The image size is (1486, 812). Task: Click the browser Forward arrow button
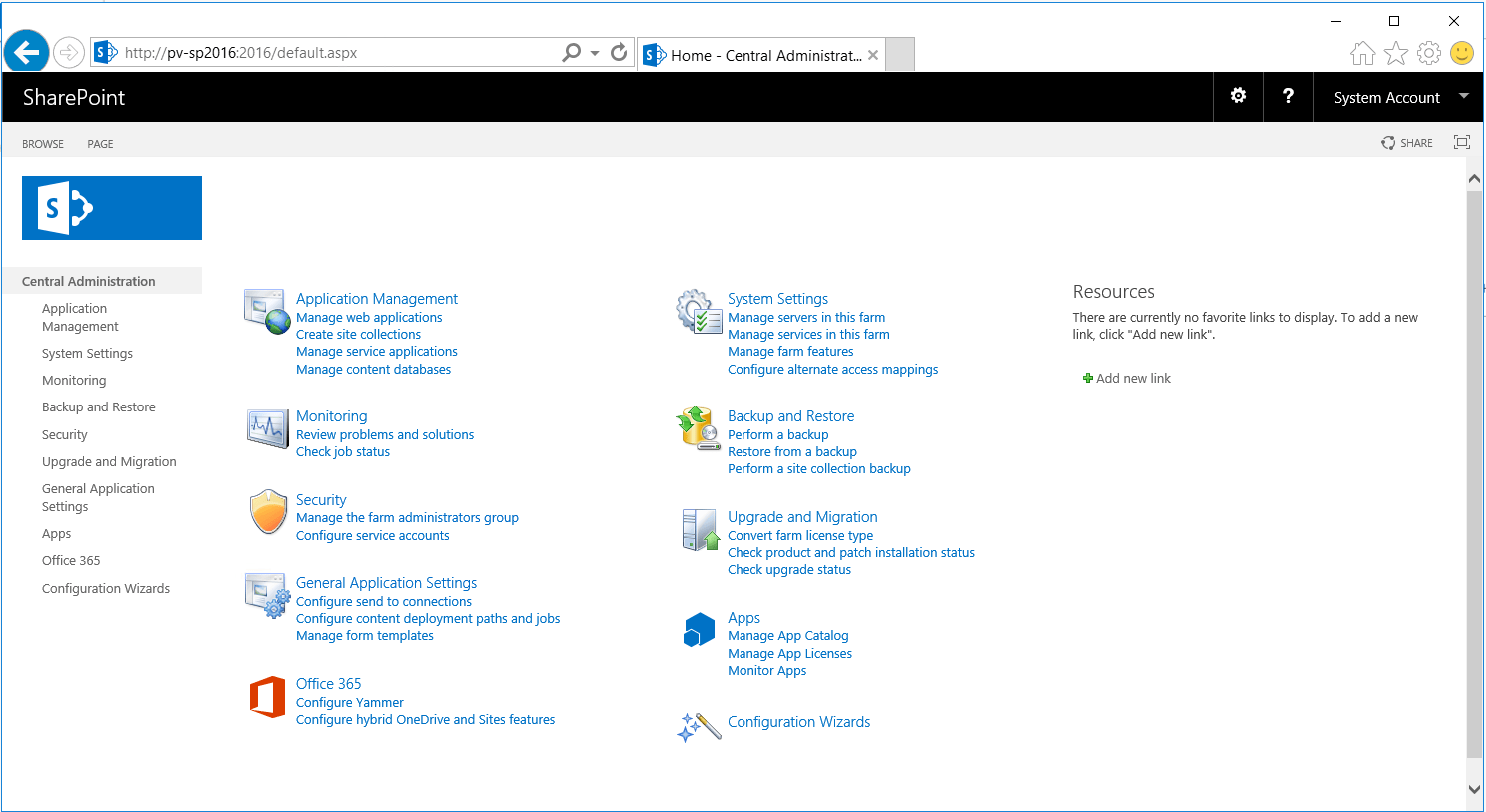click(69, 52)
